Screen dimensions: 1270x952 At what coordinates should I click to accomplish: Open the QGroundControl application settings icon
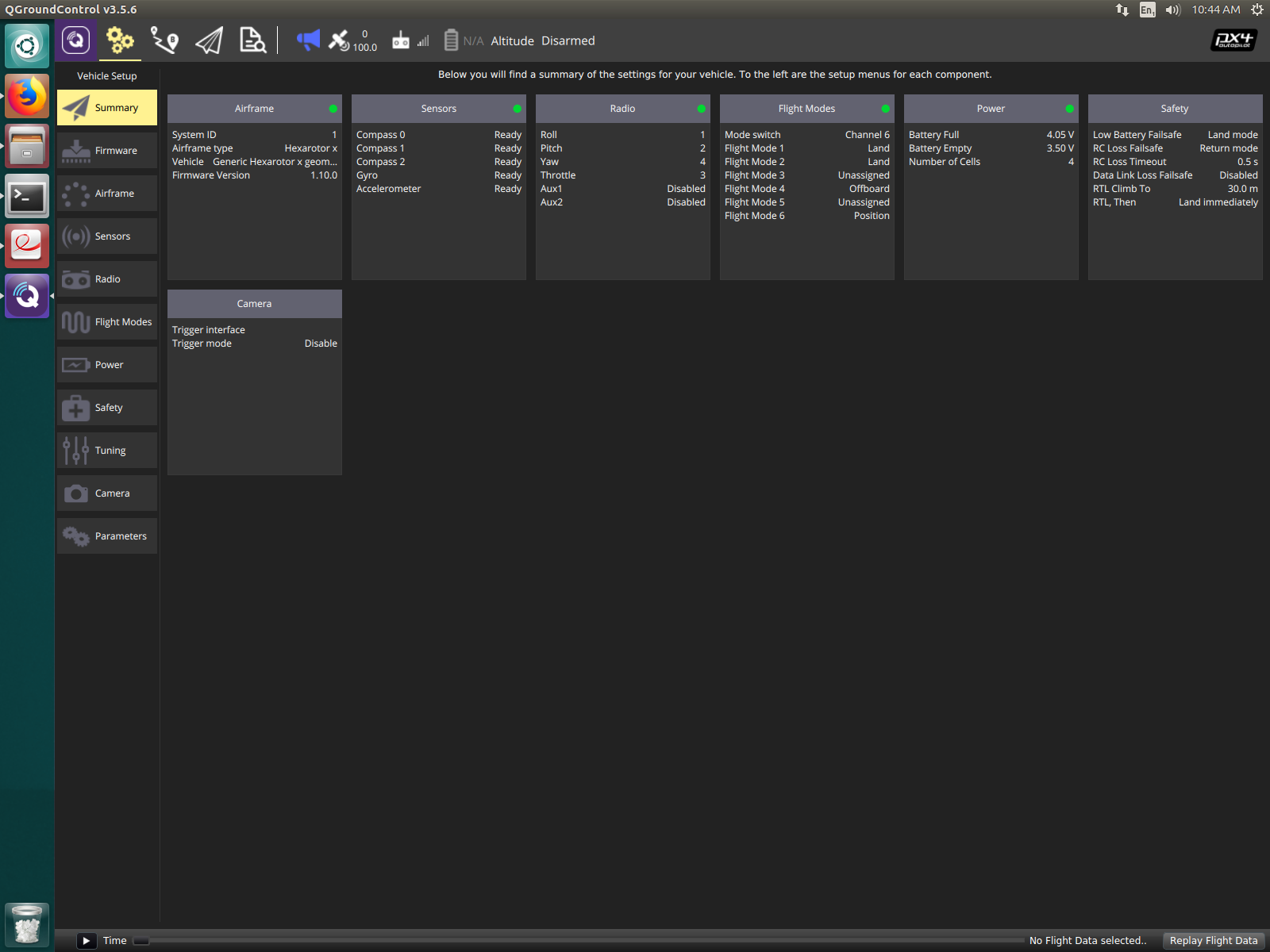76,40
